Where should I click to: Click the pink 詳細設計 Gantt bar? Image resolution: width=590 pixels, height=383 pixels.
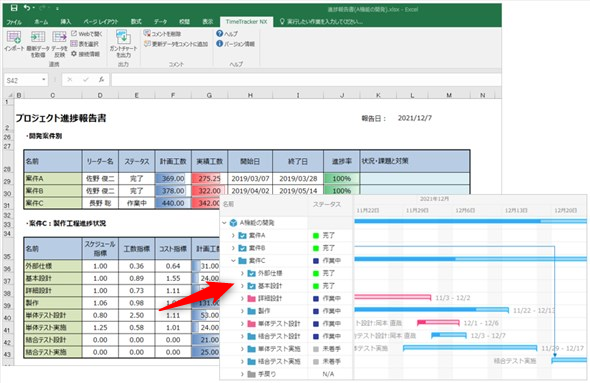[392, 298]
